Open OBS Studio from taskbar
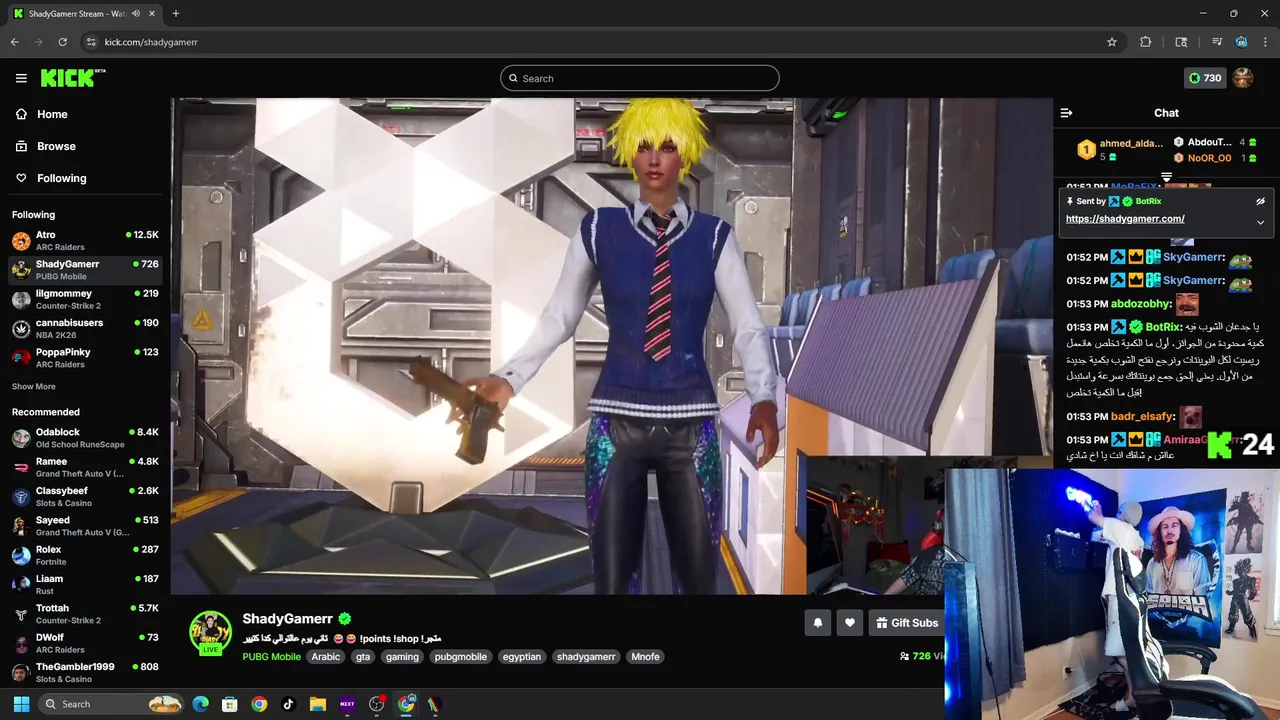Screen dimensions: 1280x720 (x=377, y=704)
